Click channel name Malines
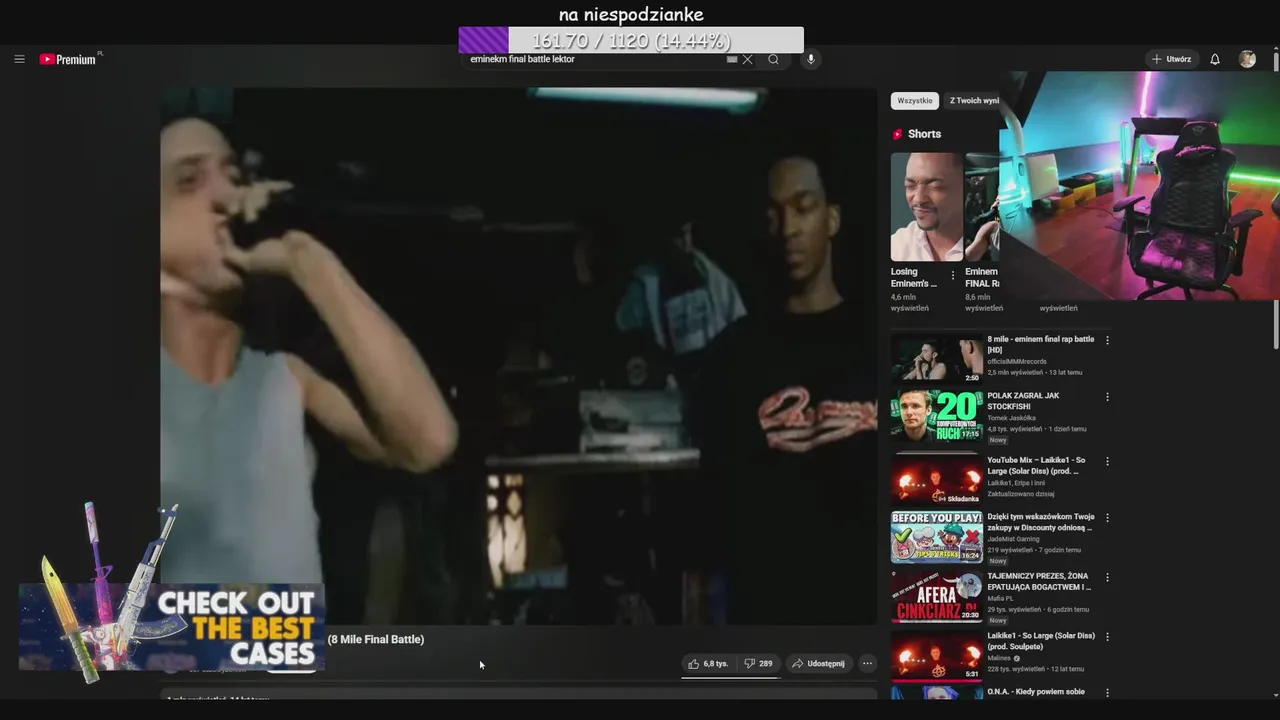1280x720 pixels. (999, 658)
